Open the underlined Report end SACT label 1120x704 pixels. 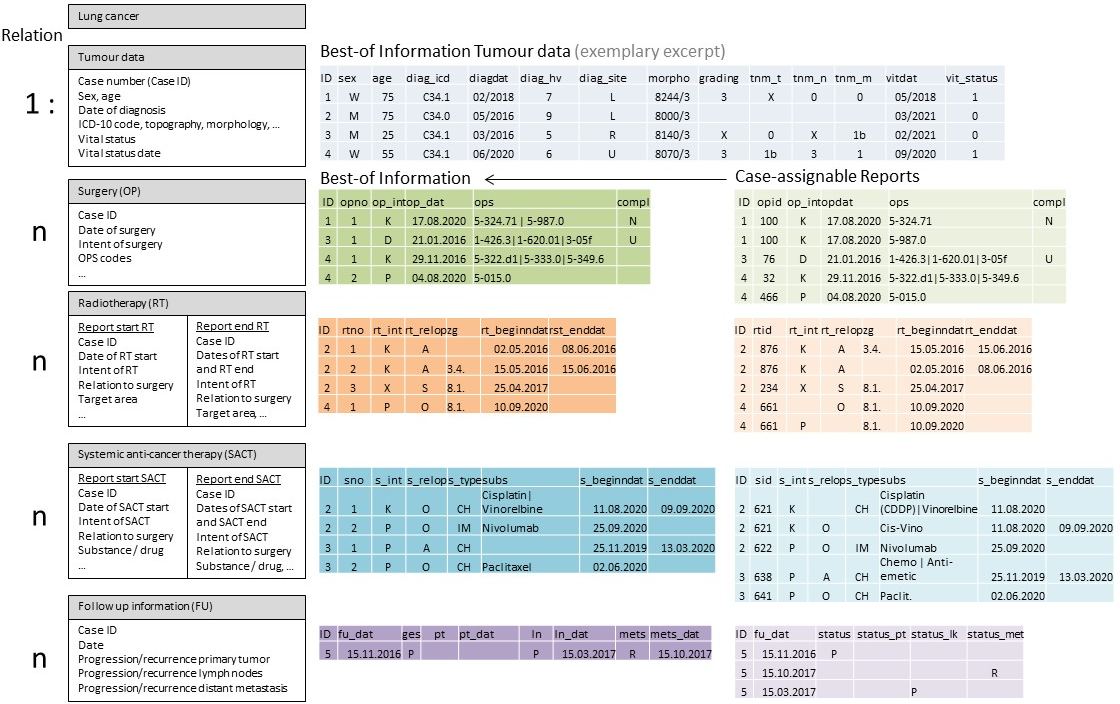click(x=238, y=479)
